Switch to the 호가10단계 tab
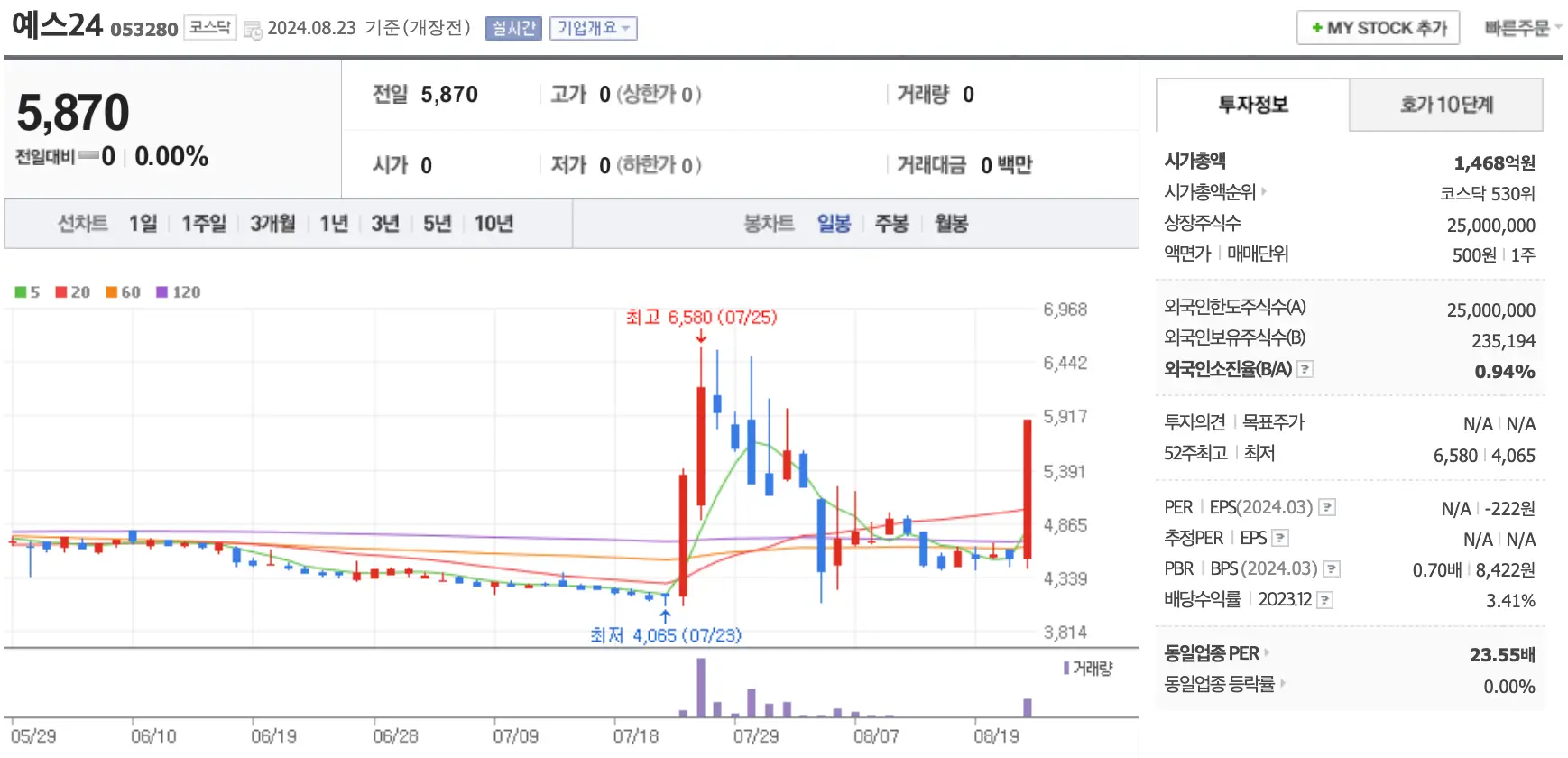The height and width of the screenshot is (758, 1568). 1446,105
